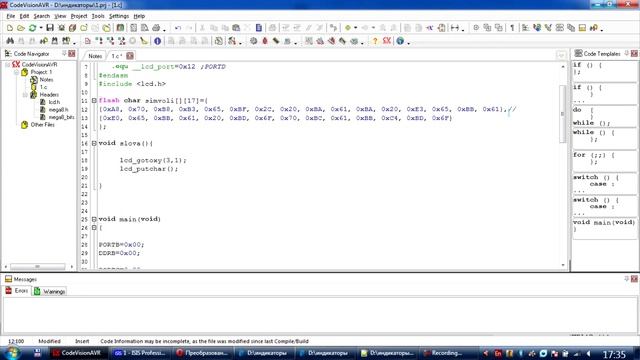
Task: Collapse the Headers tree node
Action: tap(25, 95)
